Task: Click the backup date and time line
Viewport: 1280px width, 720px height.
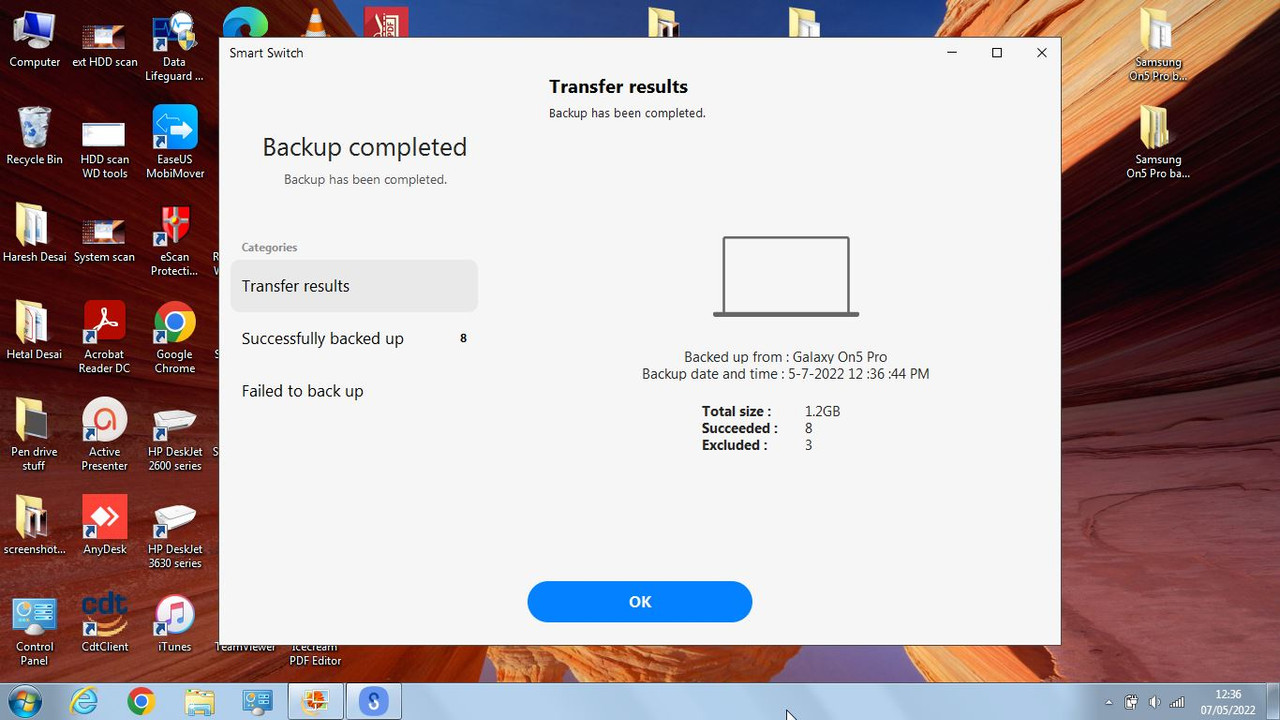Action: pyautogui.click(x=785, y=374)
